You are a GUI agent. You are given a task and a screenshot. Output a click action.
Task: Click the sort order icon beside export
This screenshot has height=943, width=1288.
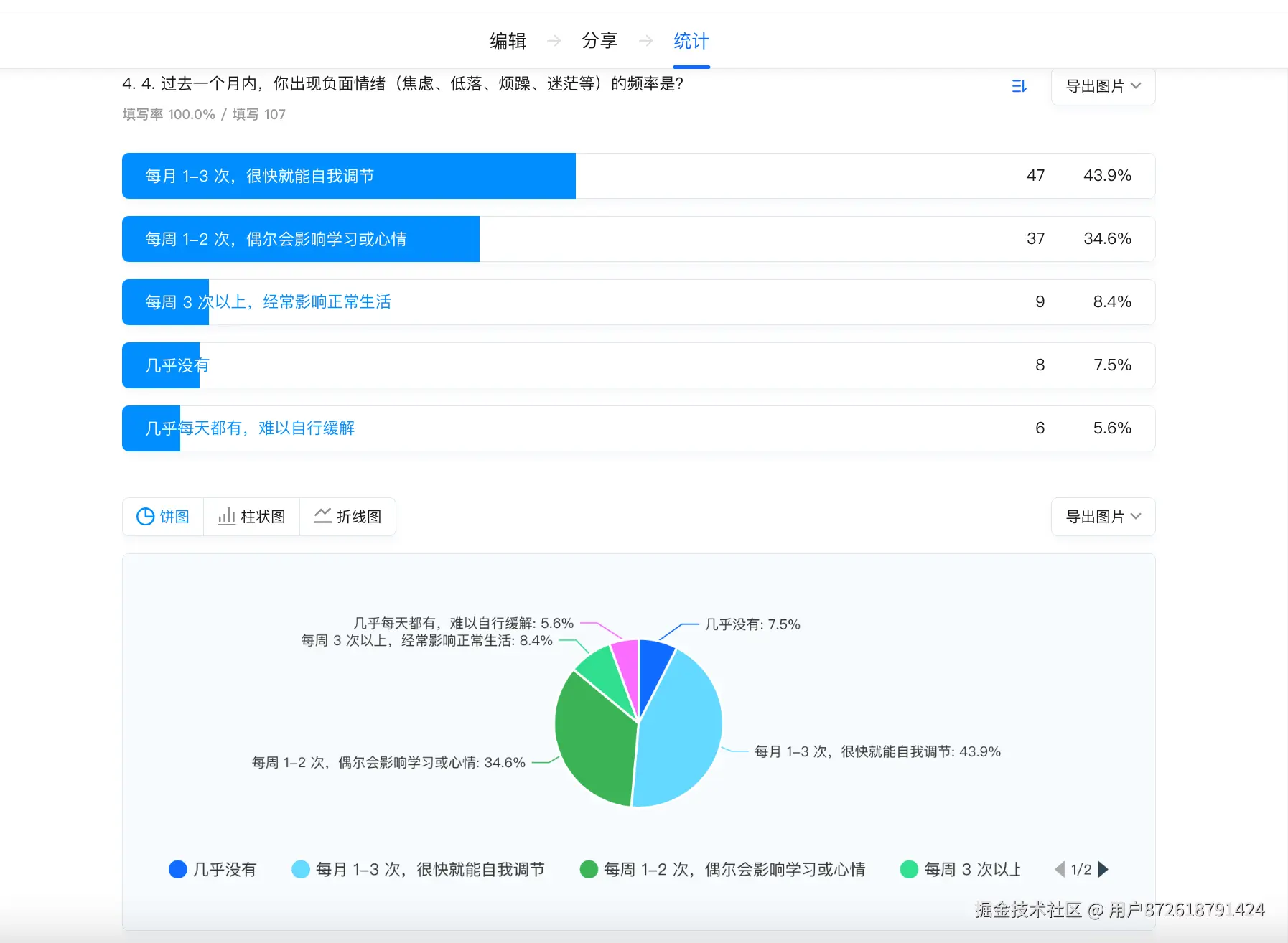[1019, 86]
